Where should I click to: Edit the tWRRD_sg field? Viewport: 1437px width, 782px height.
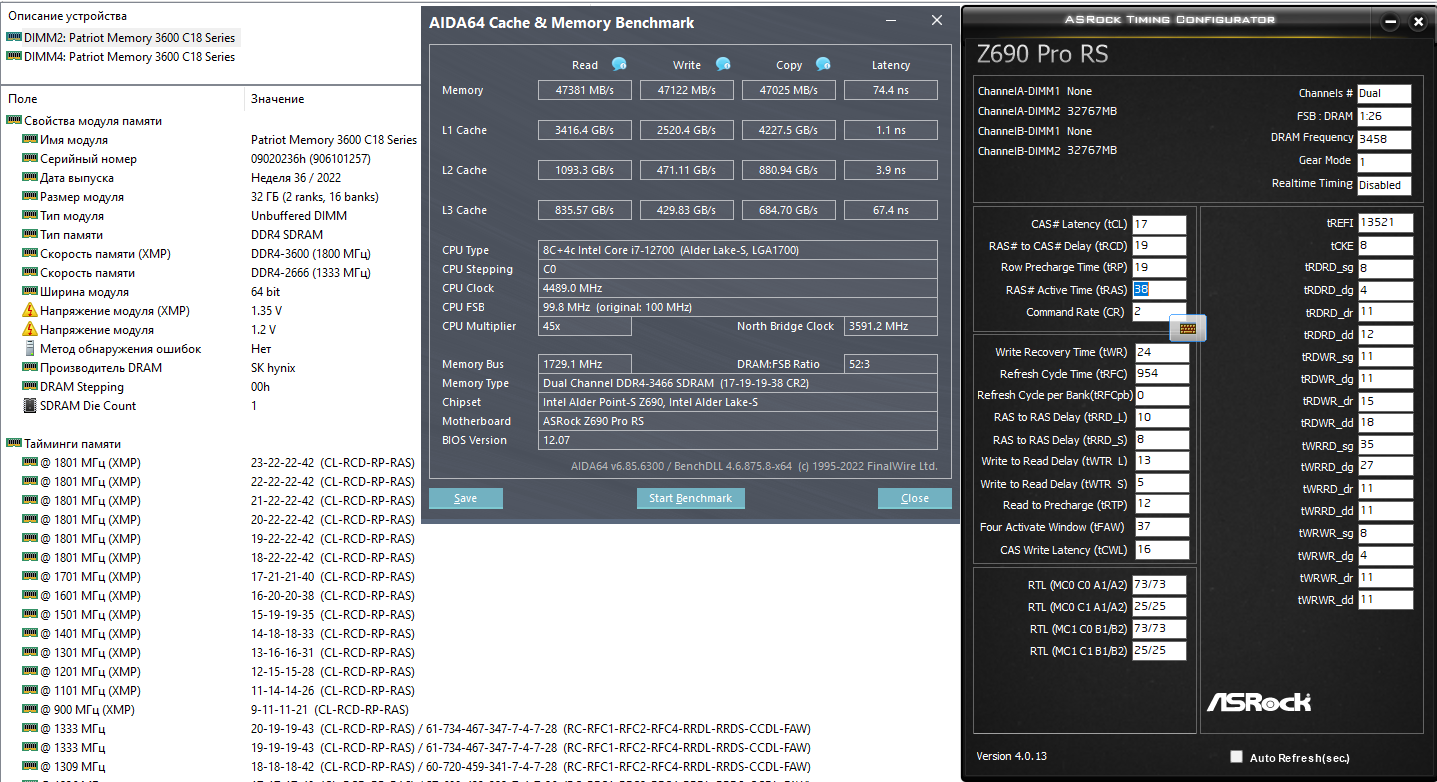tap(1385, 445)
